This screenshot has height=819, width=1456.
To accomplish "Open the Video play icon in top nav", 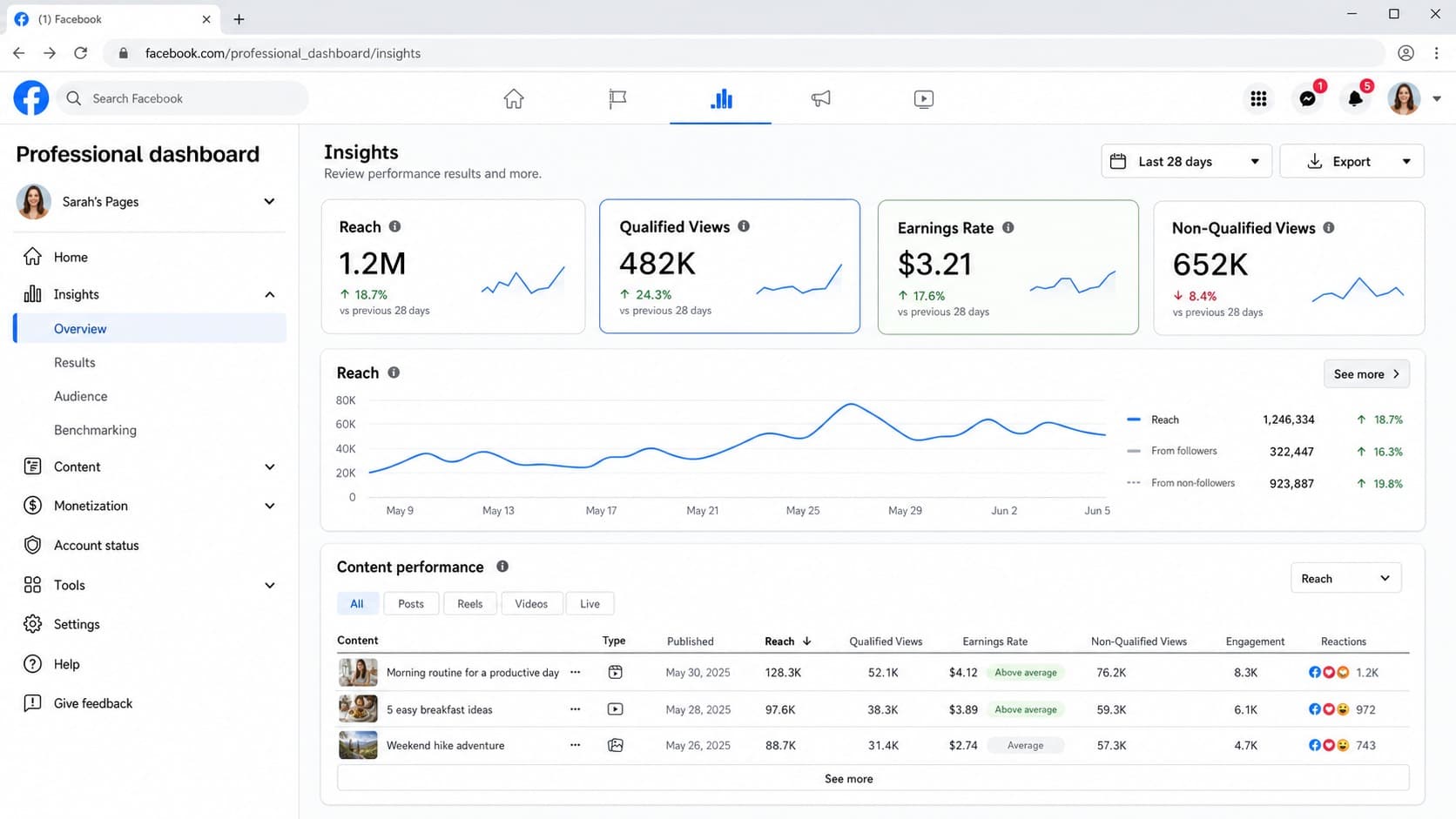I will pyautogui.click(x=924, y=99).
